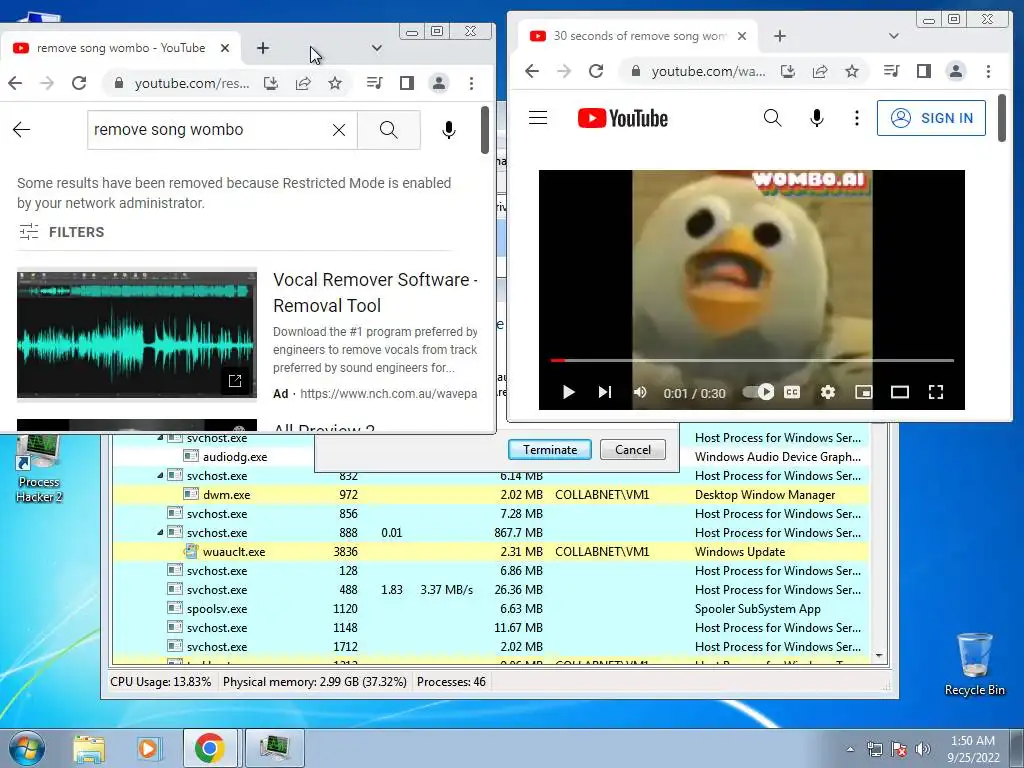This screenshot has height=768, width=1024.
Task: Go to YouTube home via logo
Action: click(623, 118)
